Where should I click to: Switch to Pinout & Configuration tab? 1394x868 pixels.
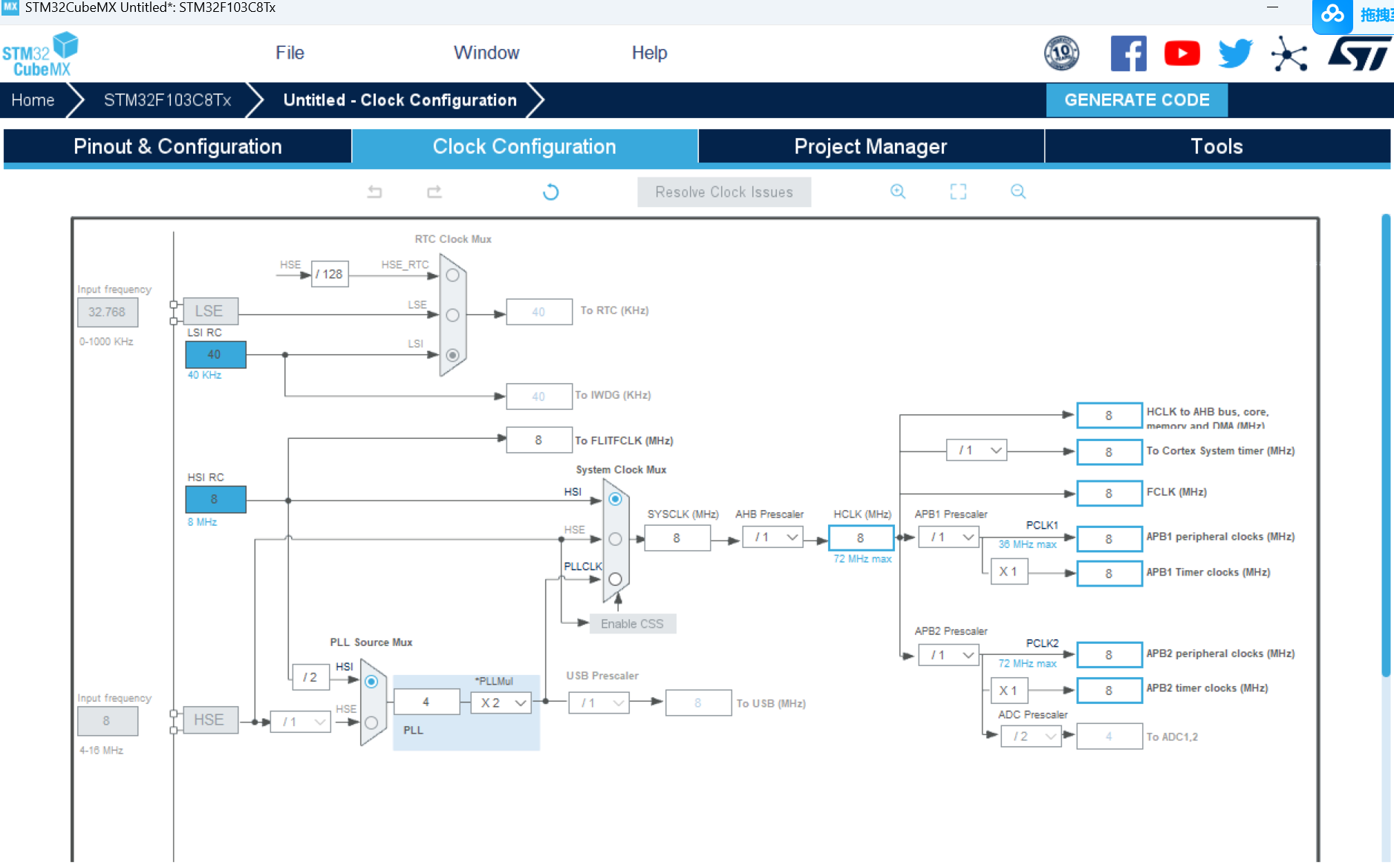click(177, 146)
